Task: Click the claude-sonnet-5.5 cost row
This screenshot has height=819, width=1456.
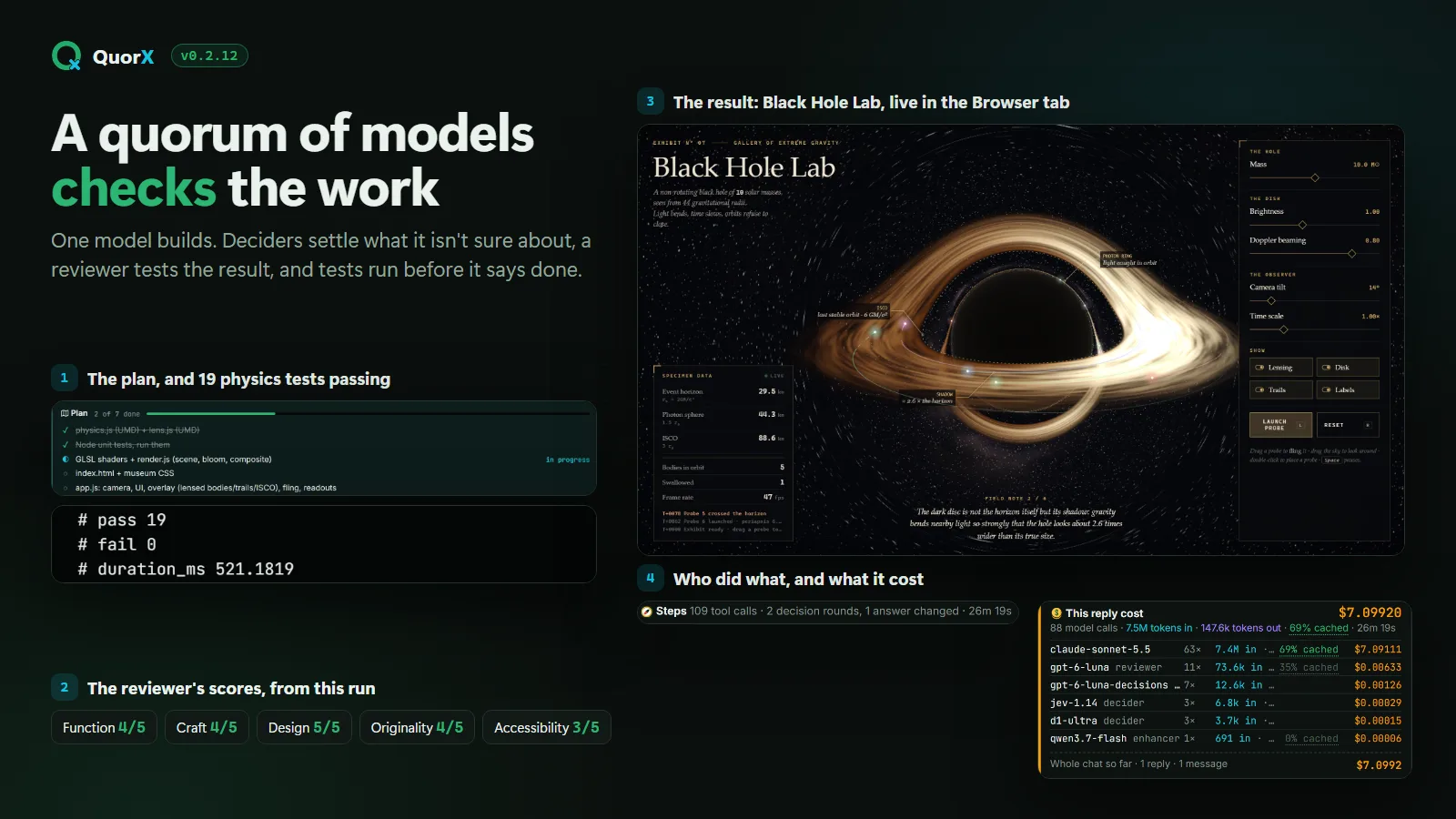Action: [x=1225, y=650]
